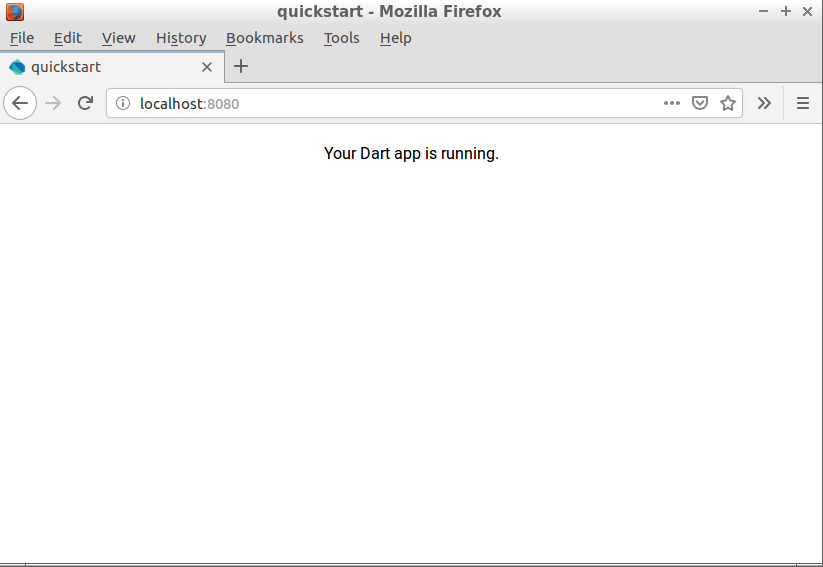Open the page actions three-dot menu
The height and width of the screenshot is (567, 823).
point(672,103)
